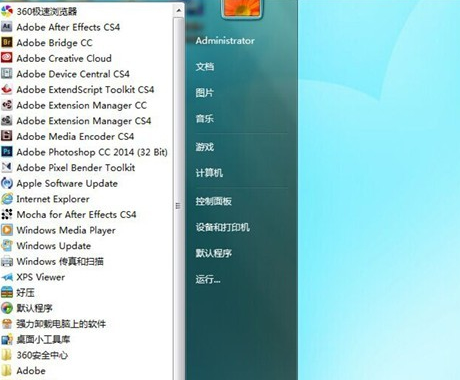460x380 pixels.
Task: Open 音乐 from the right pane
Action: click(205, 118)
